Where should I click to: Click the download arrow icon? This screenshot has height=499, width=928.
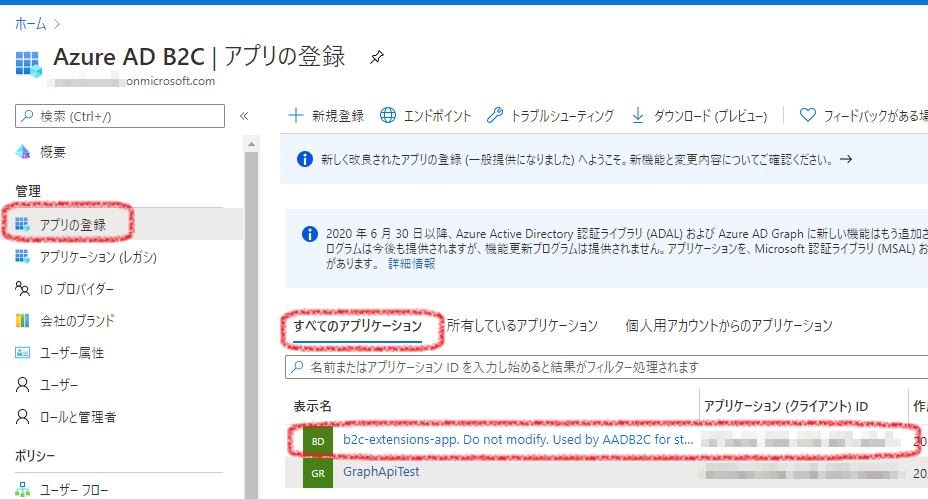[x=638, y=115]
